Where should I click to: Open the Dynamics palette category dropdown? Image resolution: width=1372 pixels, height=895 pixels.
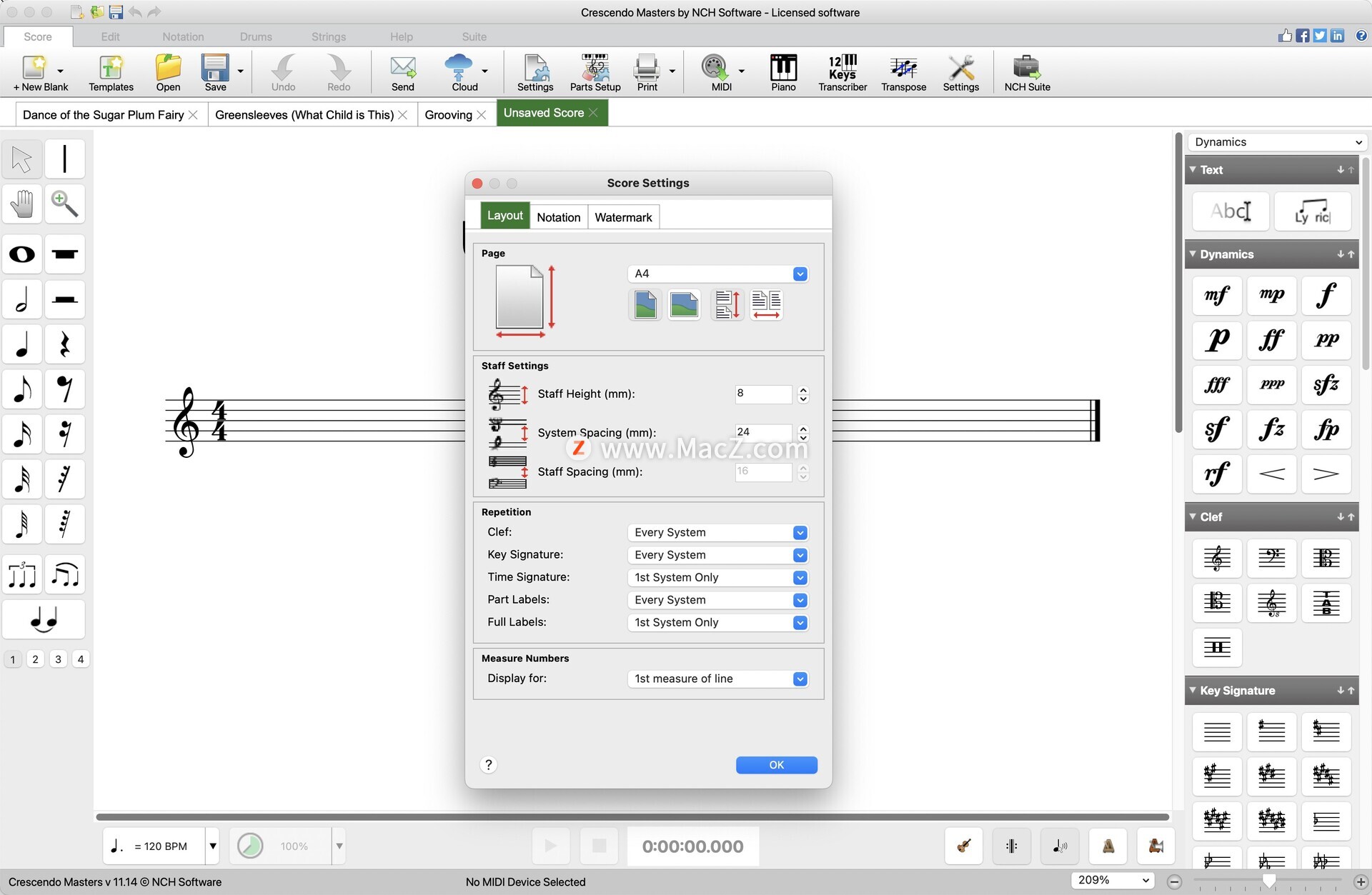[1277, 142]
